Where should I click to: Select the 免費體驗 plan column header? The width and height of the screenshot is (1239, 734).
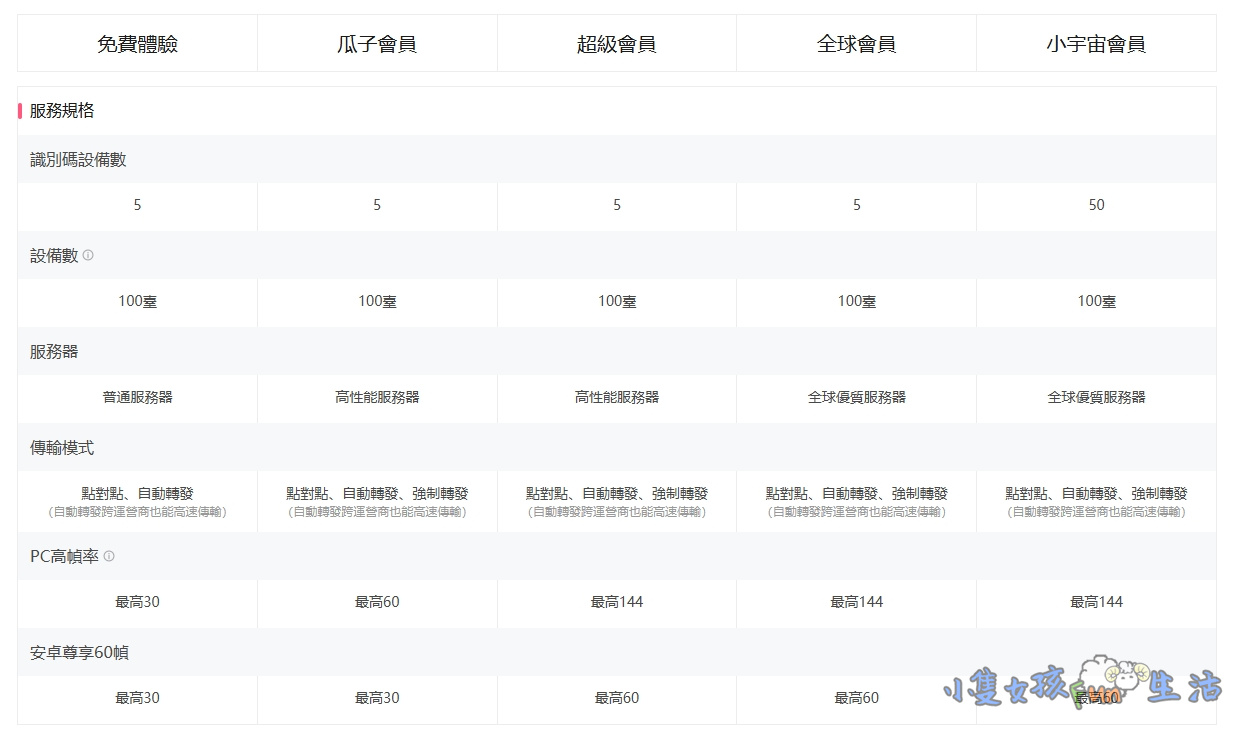click(137, 44)
